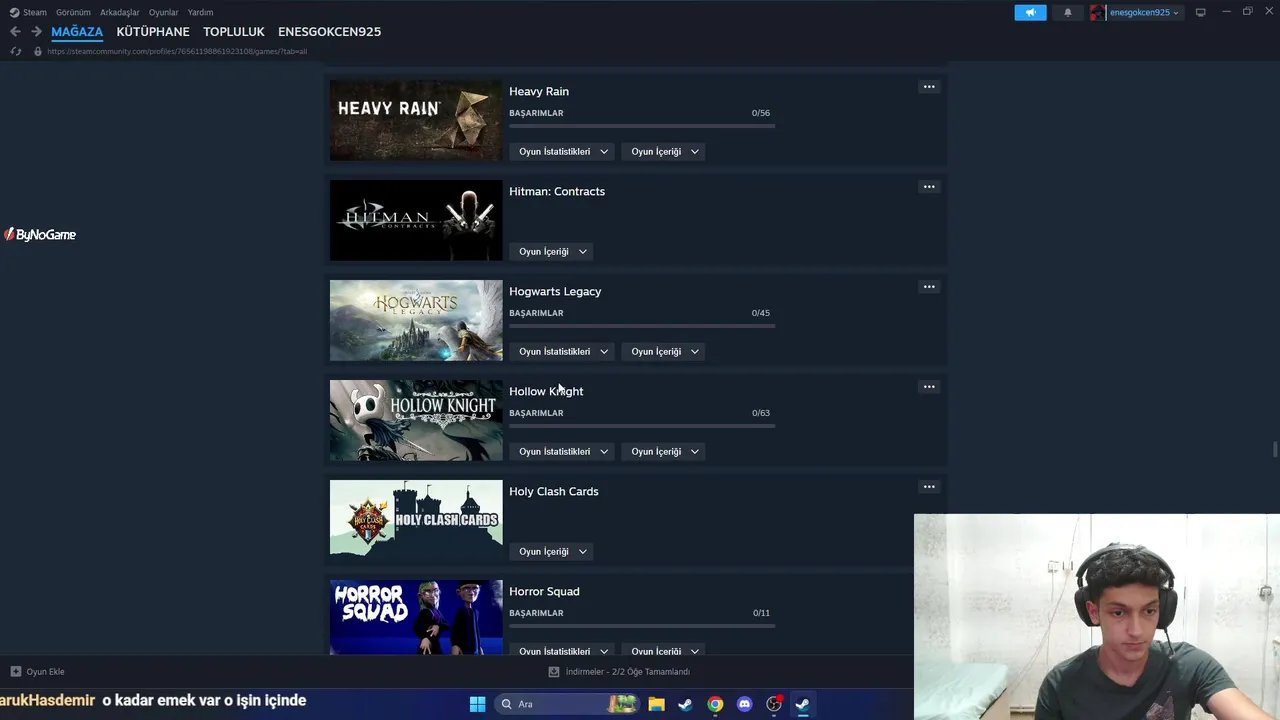1280x720 pixels.
Task: Click the Holy Clash Cards cover thumbnail
Action: (416, 520)
